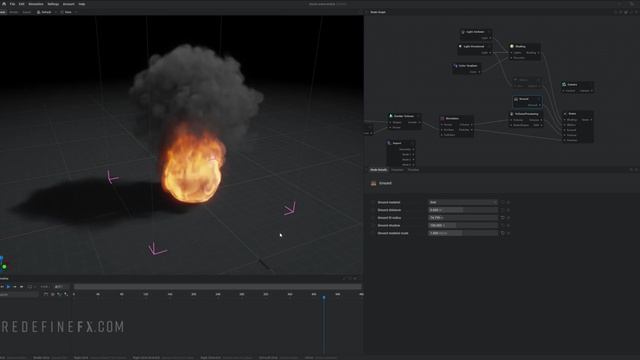Open the Simulation menu

tap(36, 4)
